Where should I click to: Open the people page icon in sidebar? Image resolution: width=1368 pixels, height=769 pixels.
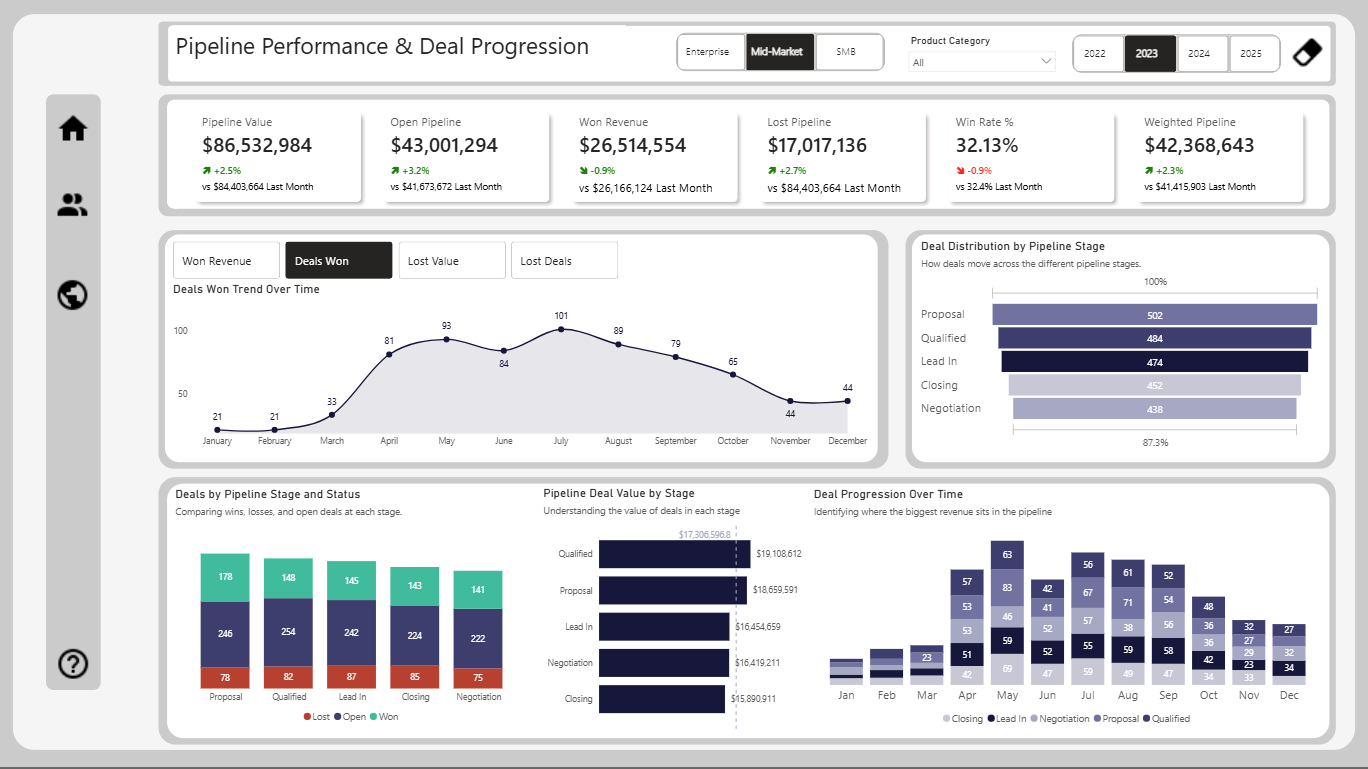(x=73, y=206)
